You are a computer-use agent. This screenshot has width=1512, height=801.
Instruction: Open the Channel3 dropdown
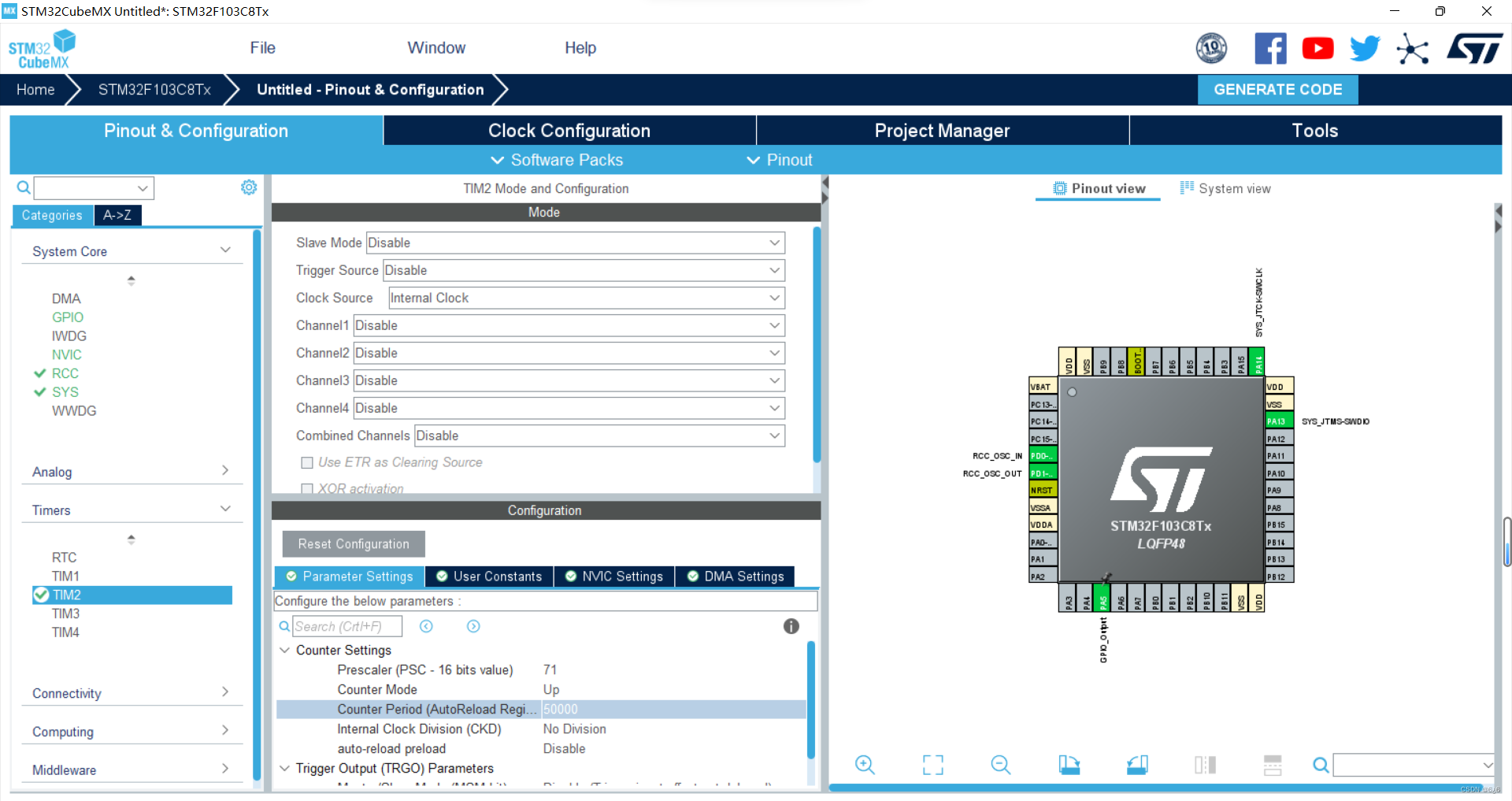click(x=569, y=380)
